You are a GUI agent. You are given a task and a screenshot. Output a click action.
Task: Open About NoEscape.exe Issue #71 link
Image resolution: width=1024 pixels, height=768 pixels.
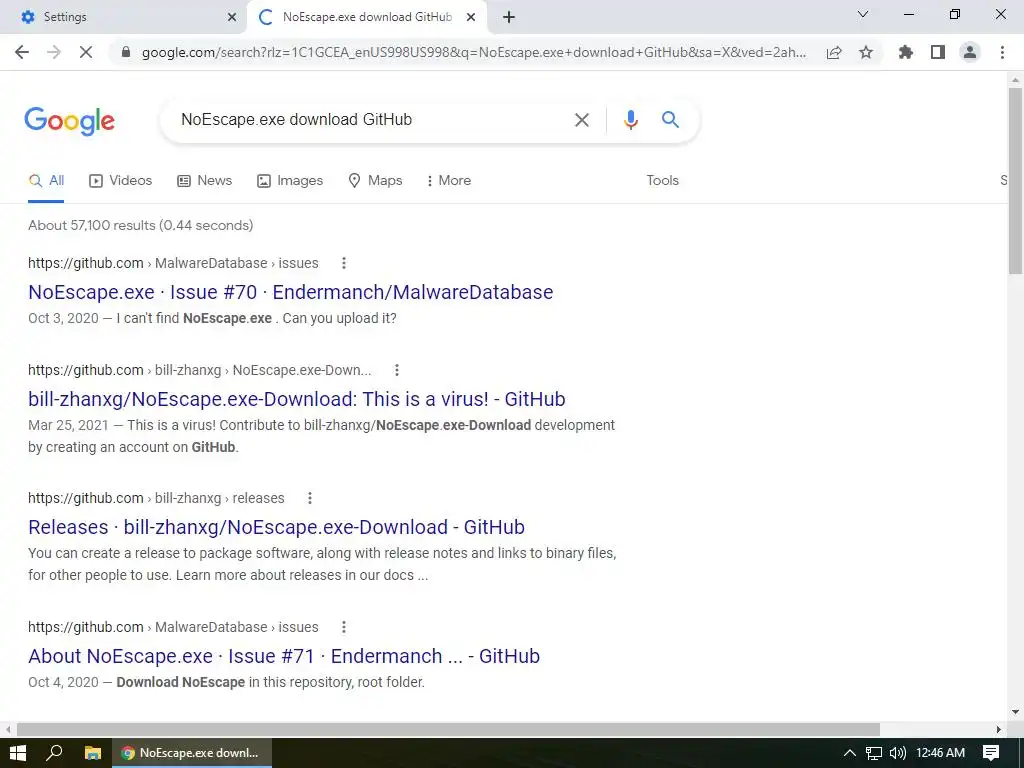(x=284, y=656)
